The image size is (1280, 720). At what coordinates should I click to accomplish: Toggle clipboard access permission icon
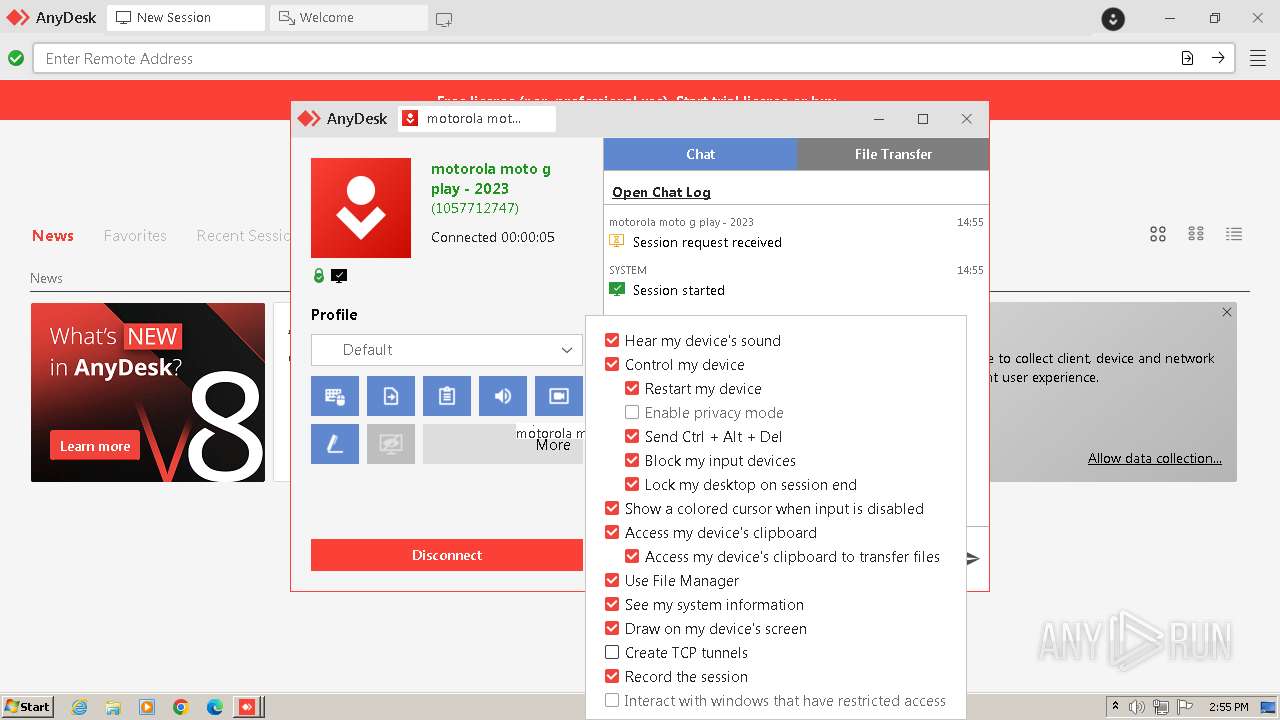click(447, 396)
